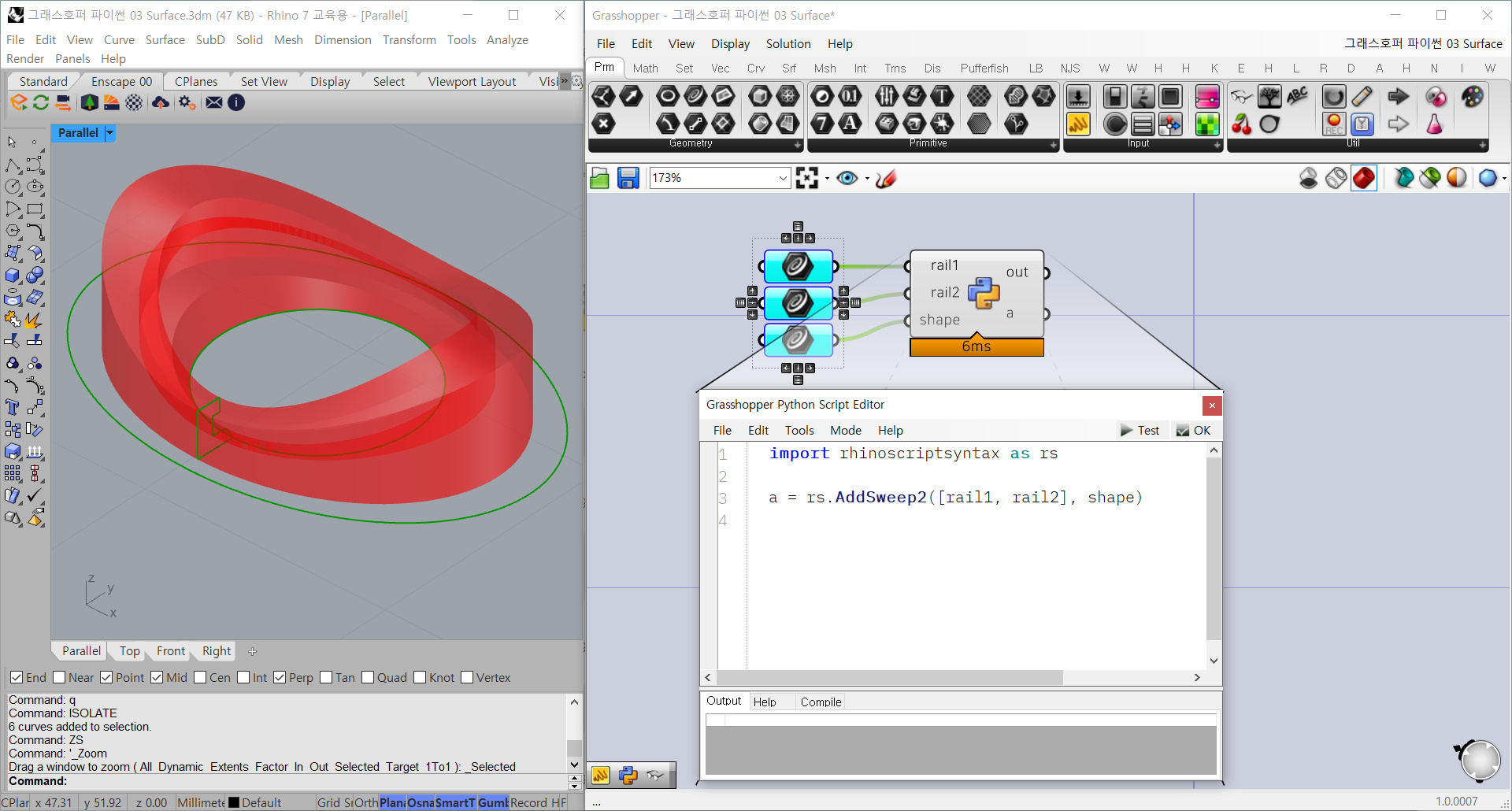This screenshot has width=1512, height=811.
Task: Check the Quad object snap box
Action: [368, 677]
